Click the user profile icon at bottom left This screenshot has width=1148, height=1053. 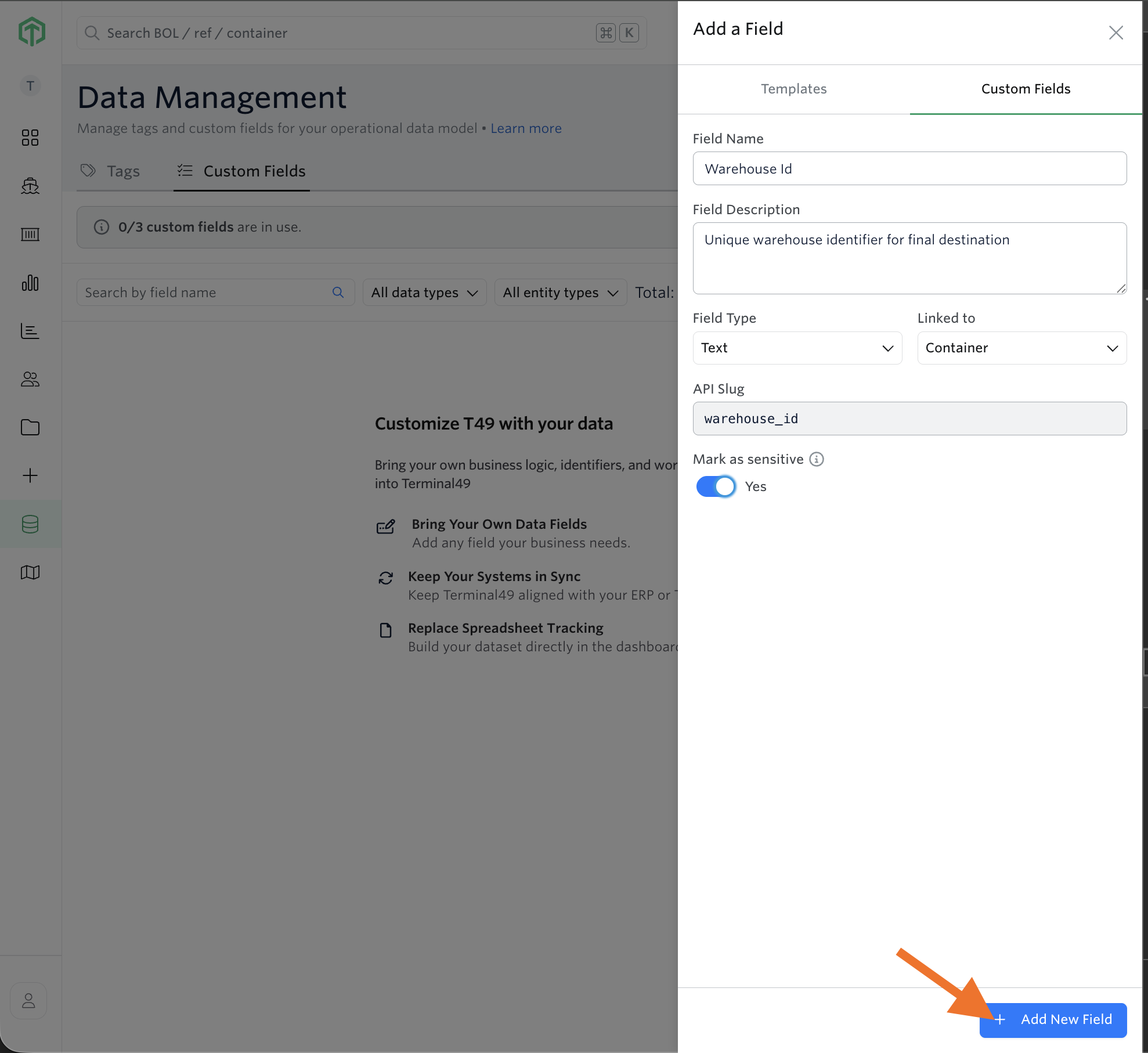tap(28, 1001)
